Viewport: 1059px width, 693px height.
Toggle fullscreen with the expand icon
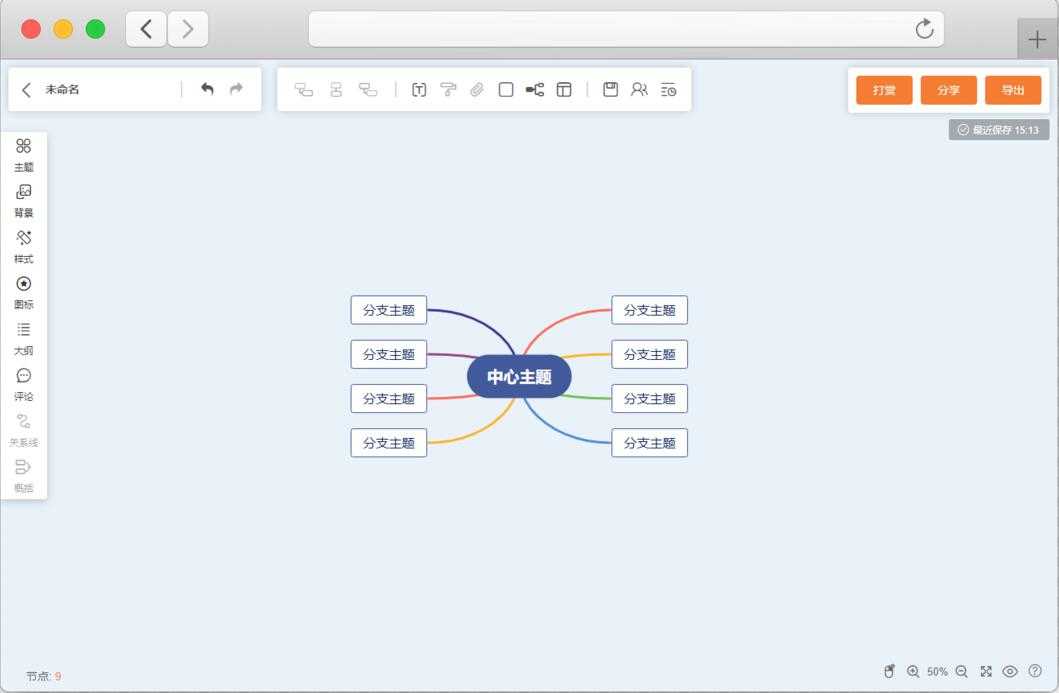click(986, 672)
